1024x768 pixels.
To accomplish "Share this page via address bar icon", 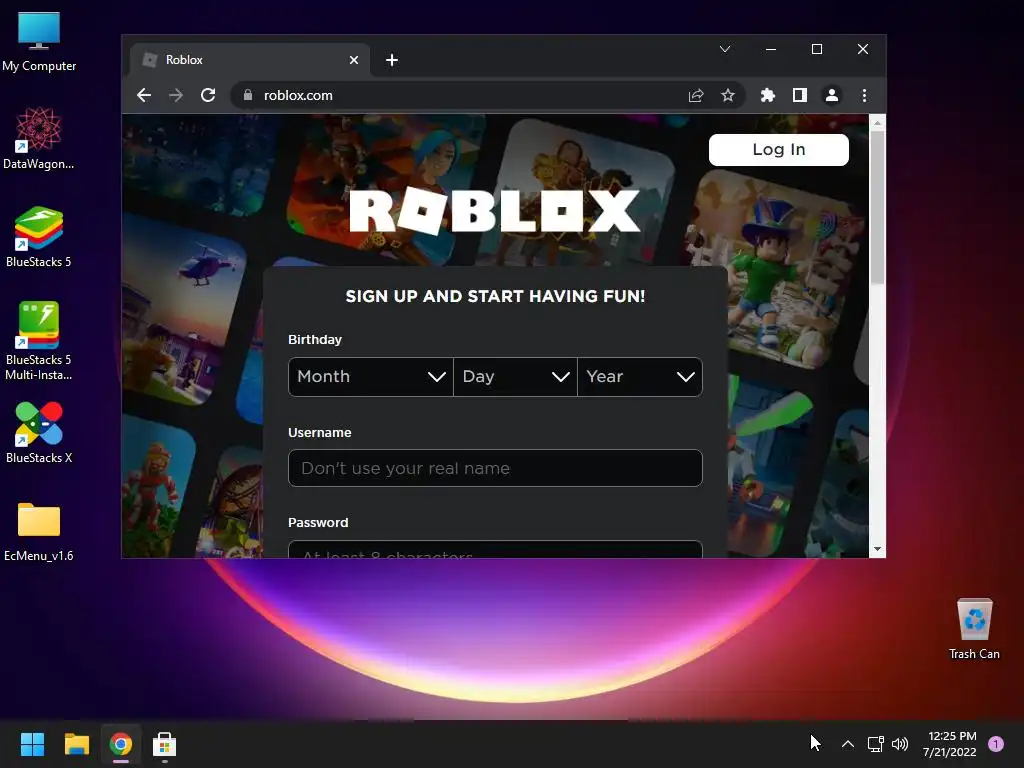I will [696, 95].
